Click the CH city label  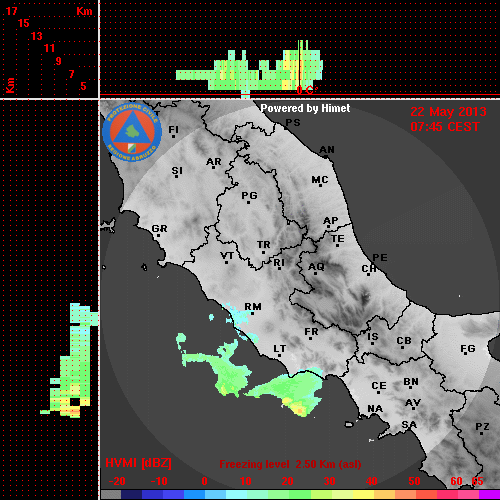[369, 268]
